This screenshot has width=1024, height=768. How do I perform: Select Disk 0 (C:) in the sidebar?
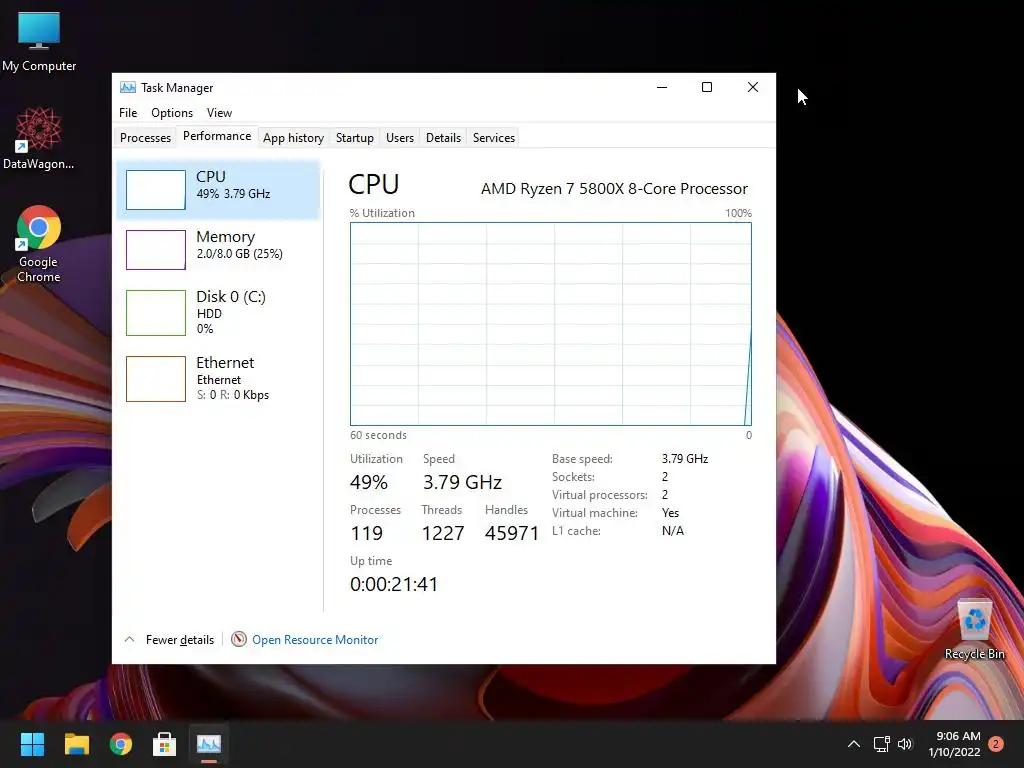coord(218,312)
